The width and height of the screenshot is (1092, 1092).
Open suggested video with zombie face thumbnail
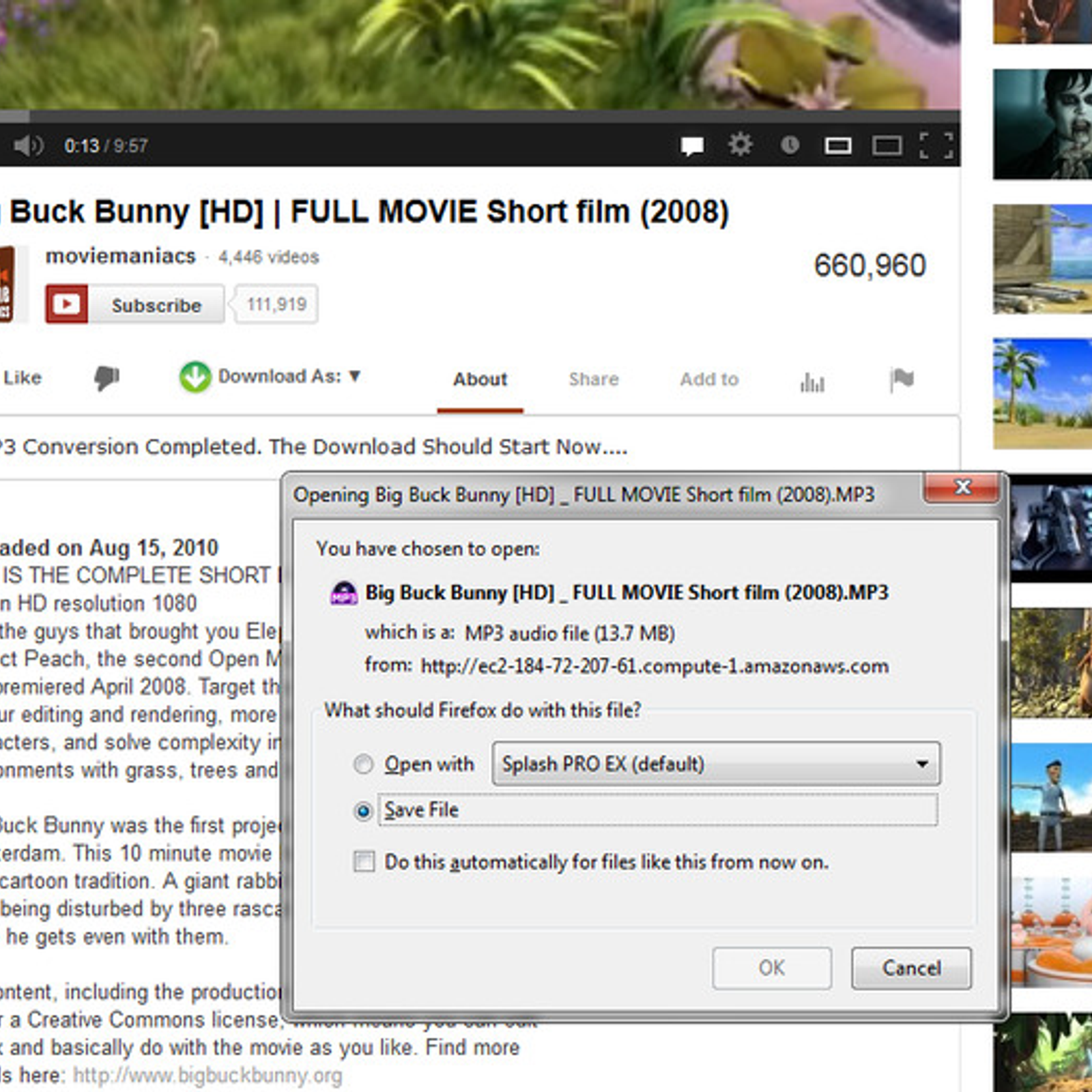tap(1042, 124)
